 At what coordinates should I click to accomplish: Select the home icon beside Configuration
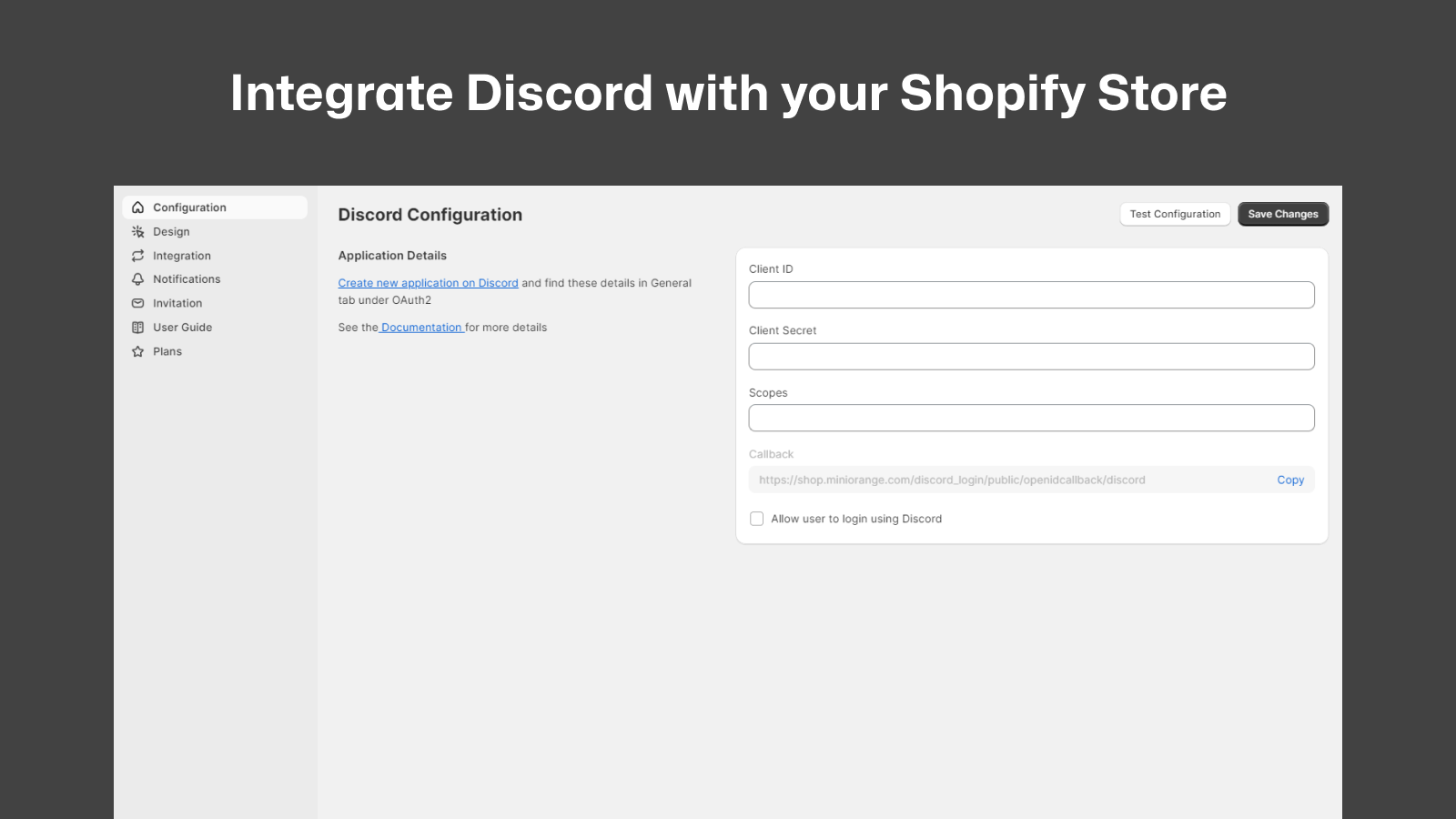tap(137, 207)
